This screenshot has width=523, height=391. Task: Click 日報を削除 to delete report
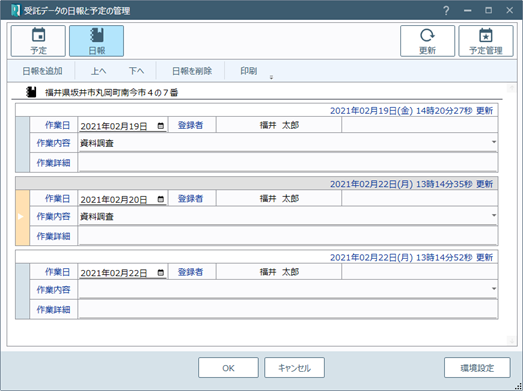tap(192, 71)
